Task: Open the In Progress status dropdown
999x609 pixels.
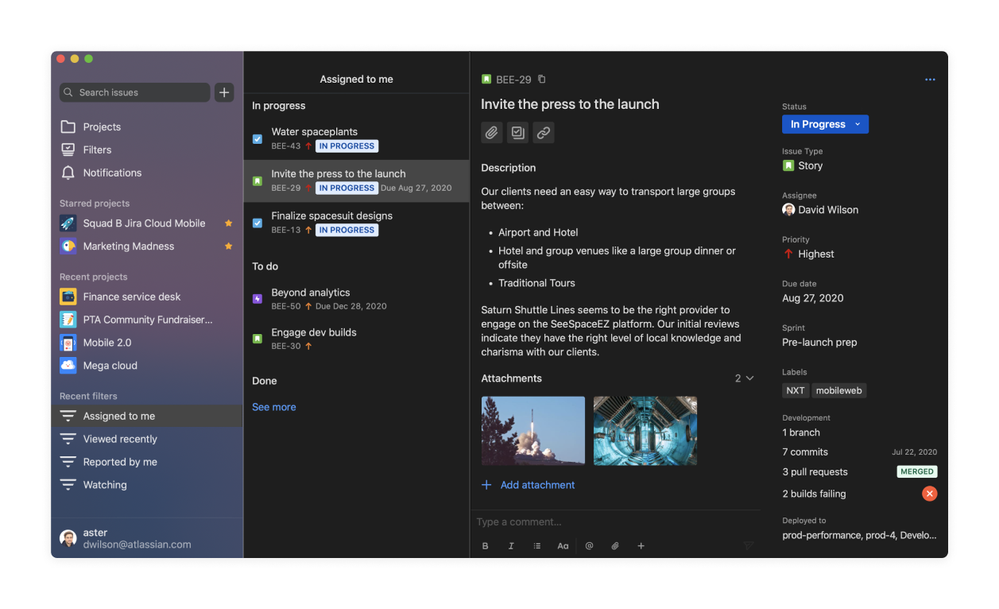Action: (x=824, y=124)
